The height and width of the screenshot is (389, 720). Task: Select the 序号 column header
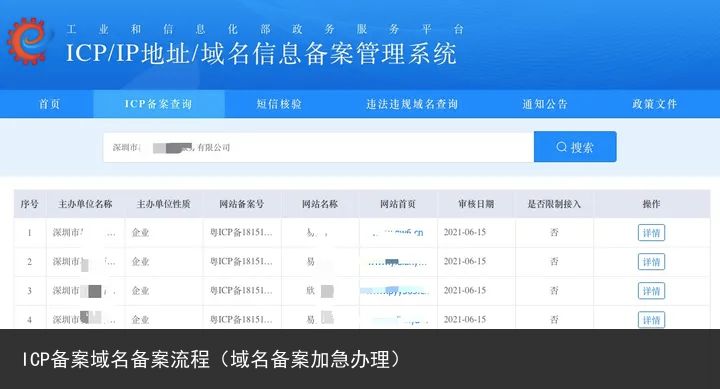coord(29,204)
